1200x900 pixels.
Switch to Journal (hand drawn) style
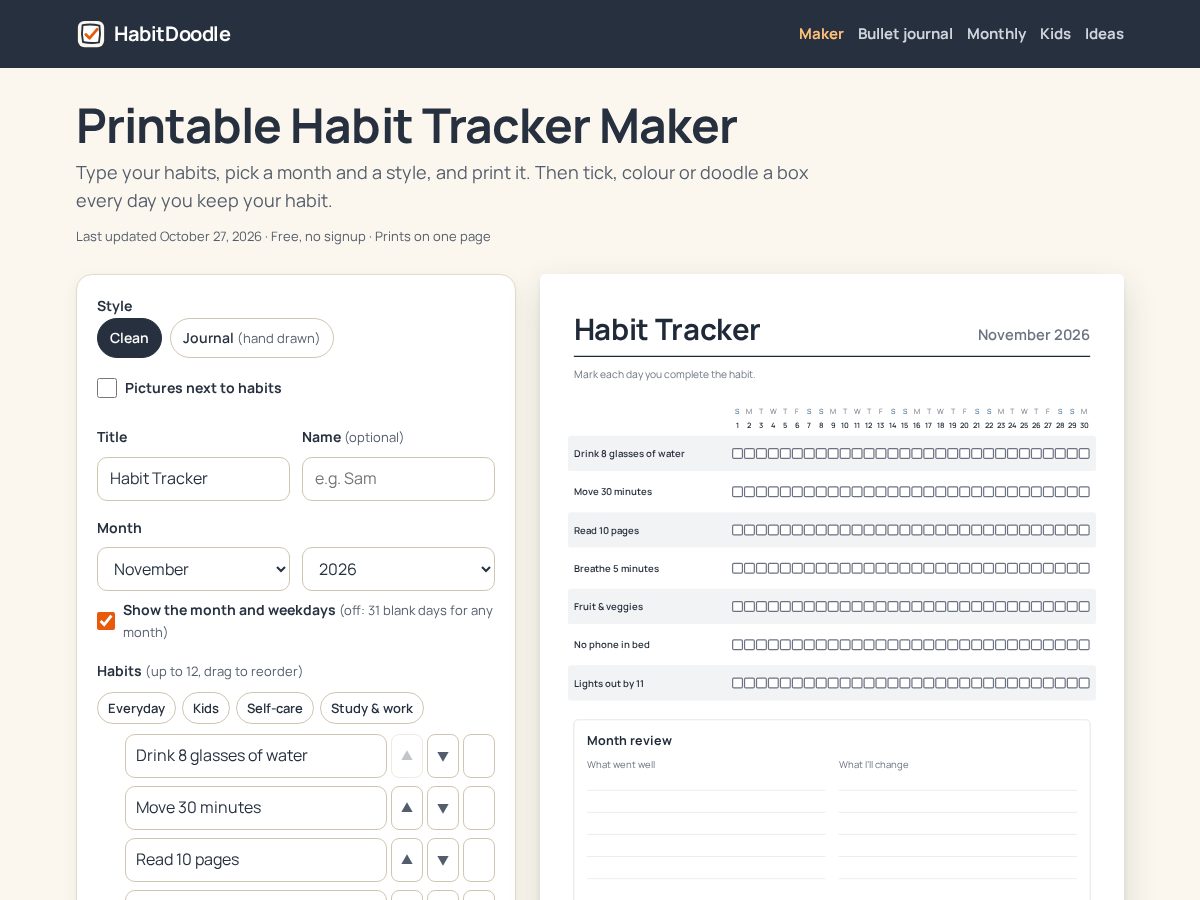click(252, 338)
